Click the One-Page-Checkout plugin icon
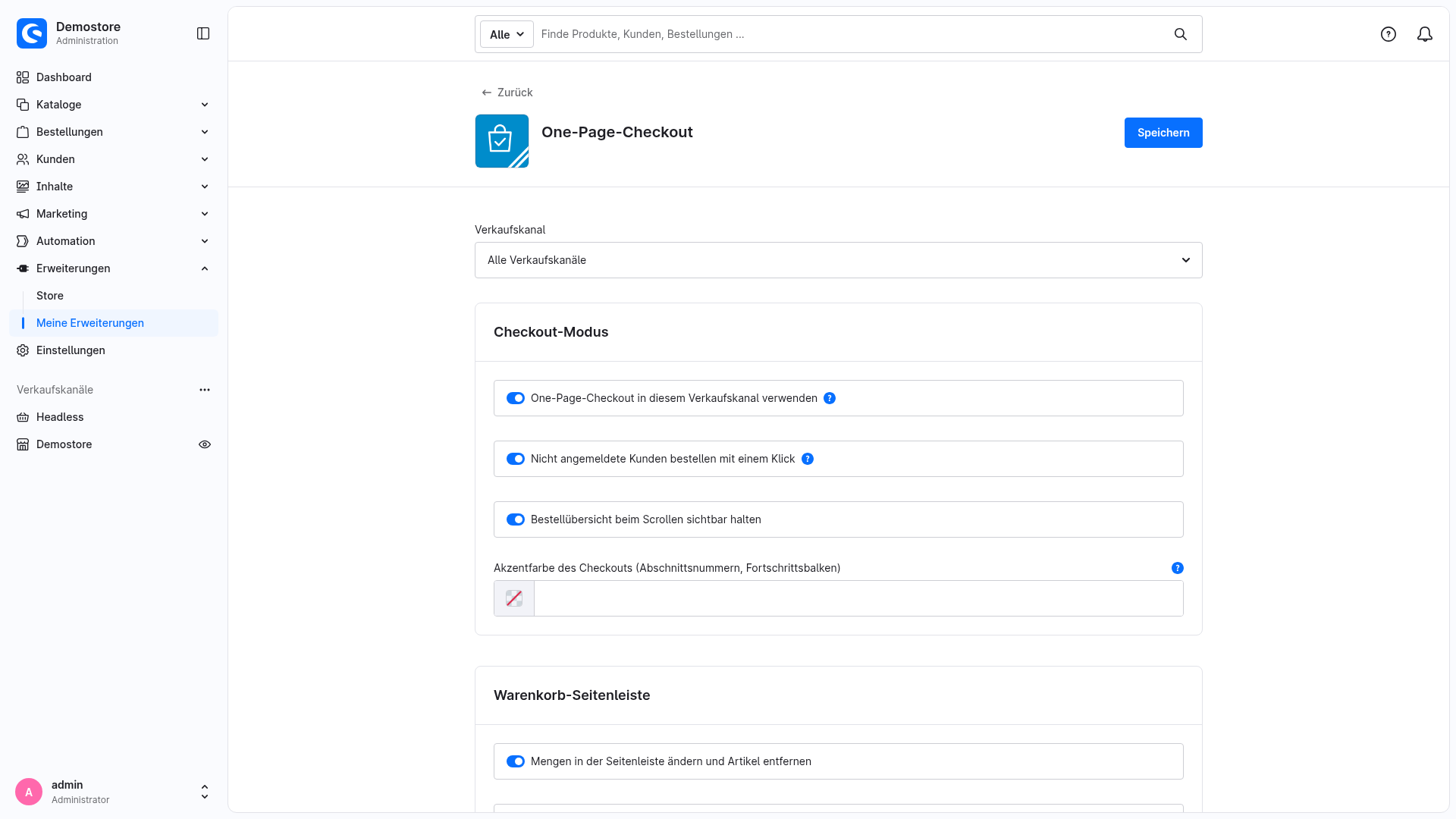The width and height of the screenshot is (1456, 819). tap(502, 141)
